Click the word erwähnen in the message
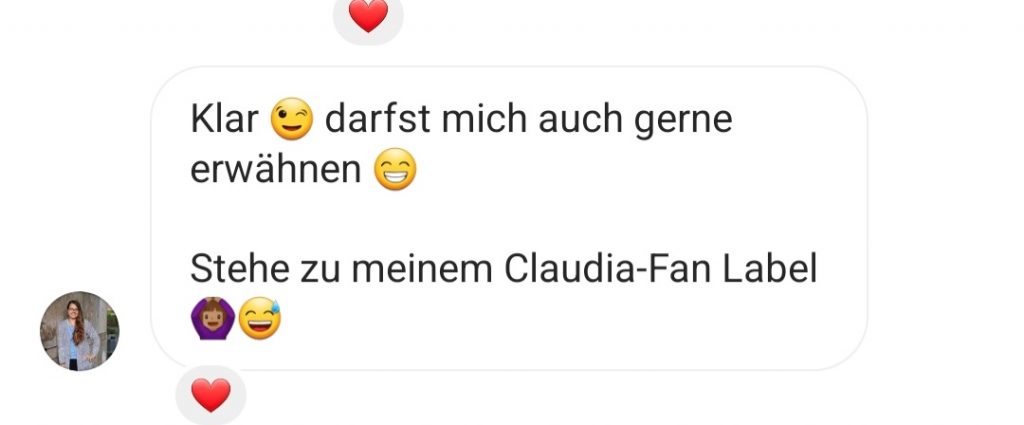 276,170
